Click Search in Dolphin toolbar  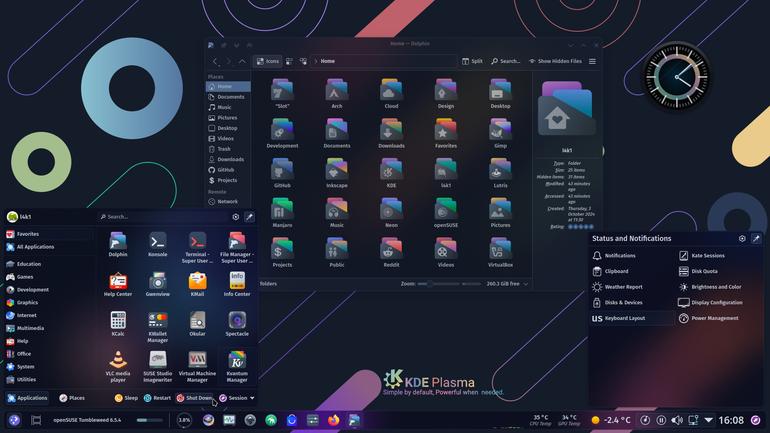505,61
